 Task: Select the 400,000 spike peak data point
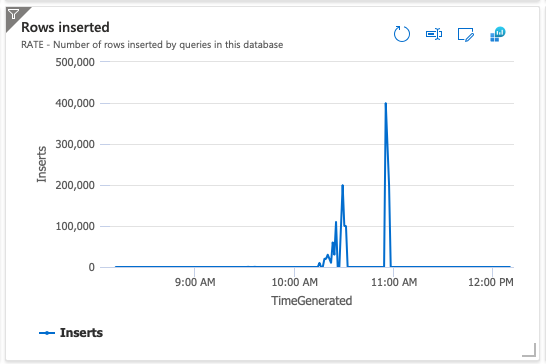coord(385,103)
